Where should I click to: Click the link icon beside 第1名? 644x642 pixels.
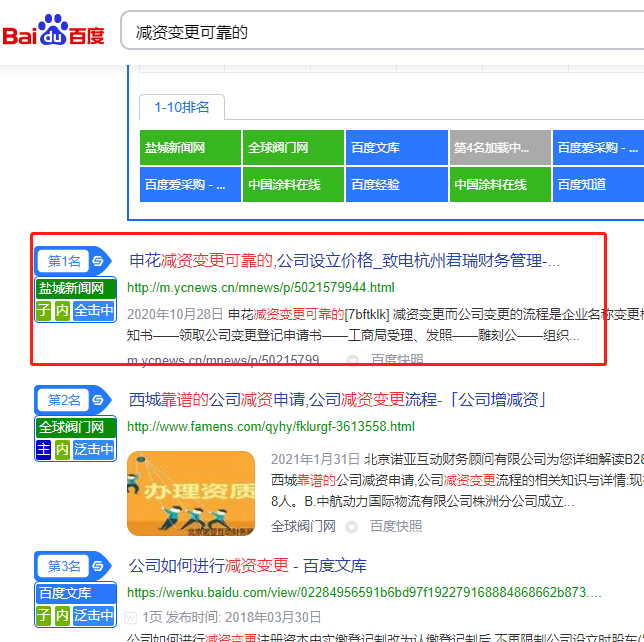click(98, 261)
